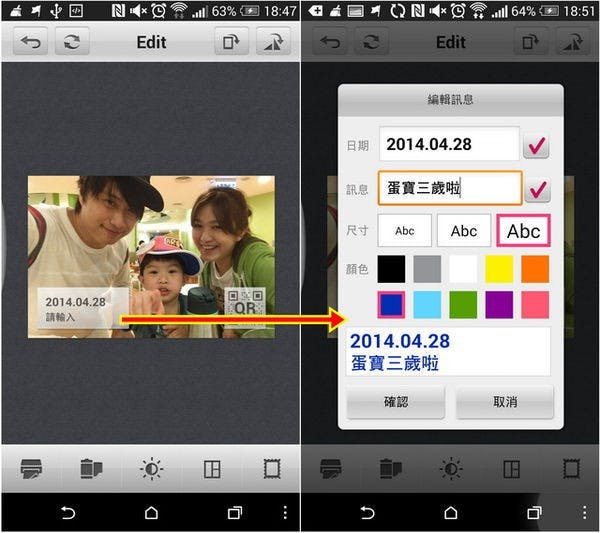Screen dimensions: 600x533
Task: Select the large Abc text size
Action: pyautogui.click(x=523, y=231)
